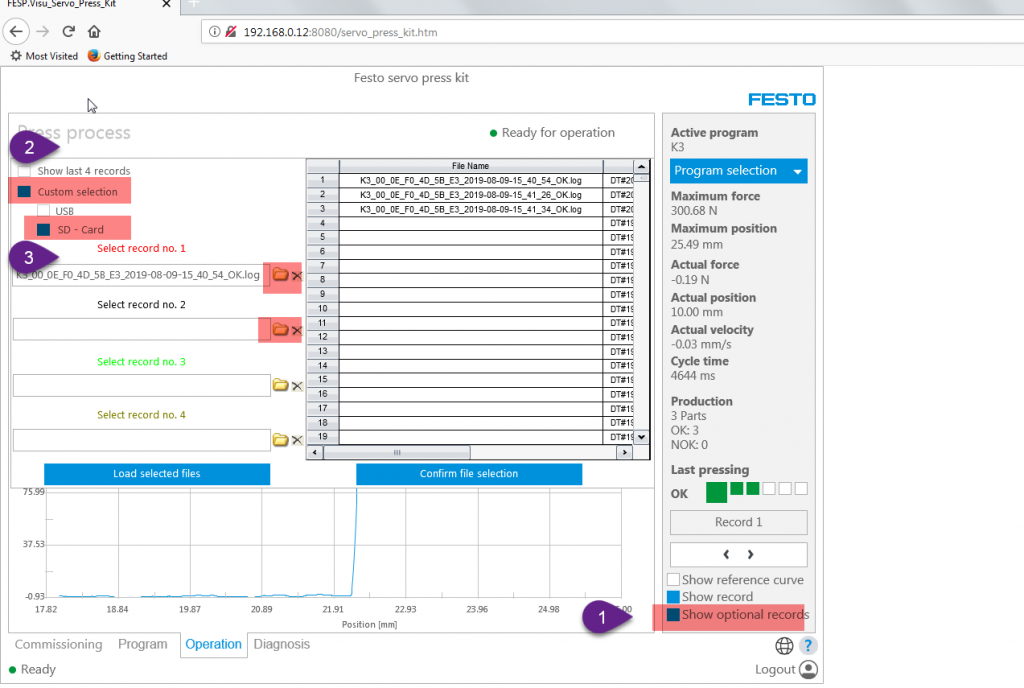This screenshot has width=1024, height=688.
Task: Click the Cycle time value 4644 ms
Action: pyautogui.click(x=693, y=376)
